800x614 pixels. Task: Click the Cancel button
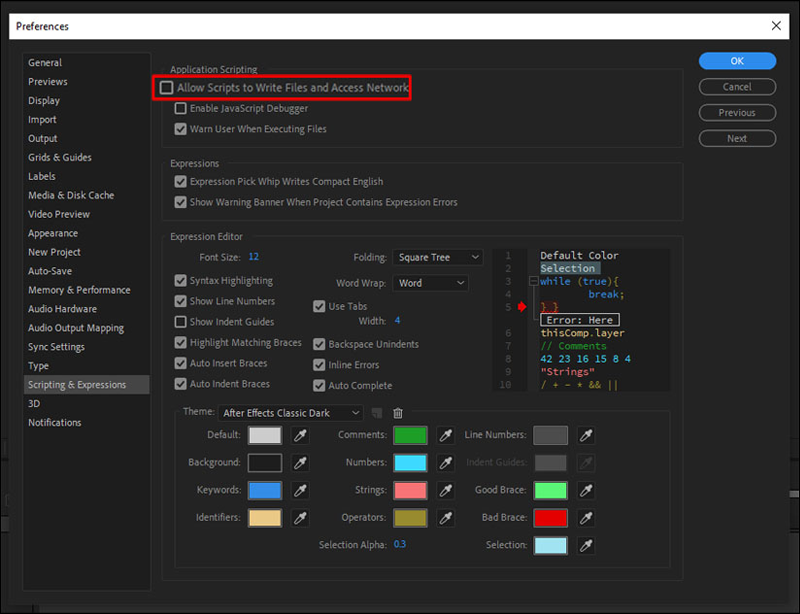click(x=737, y=87)
